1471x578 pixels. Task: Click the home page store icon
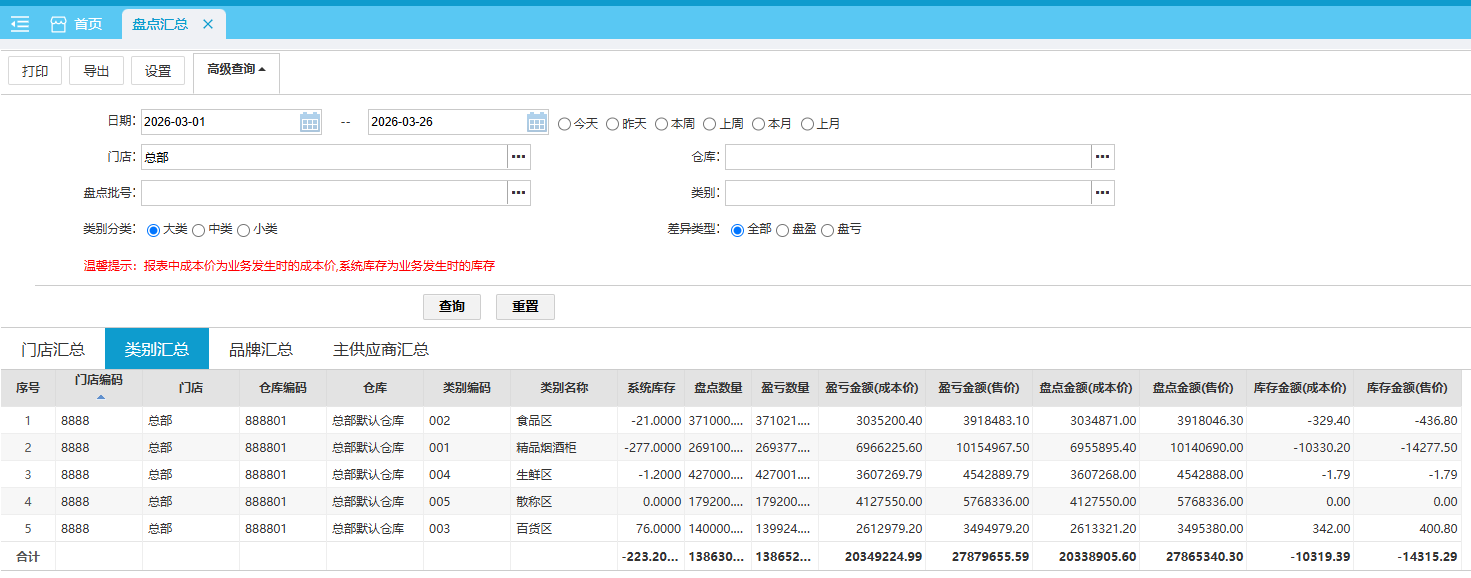pos(58,24)
